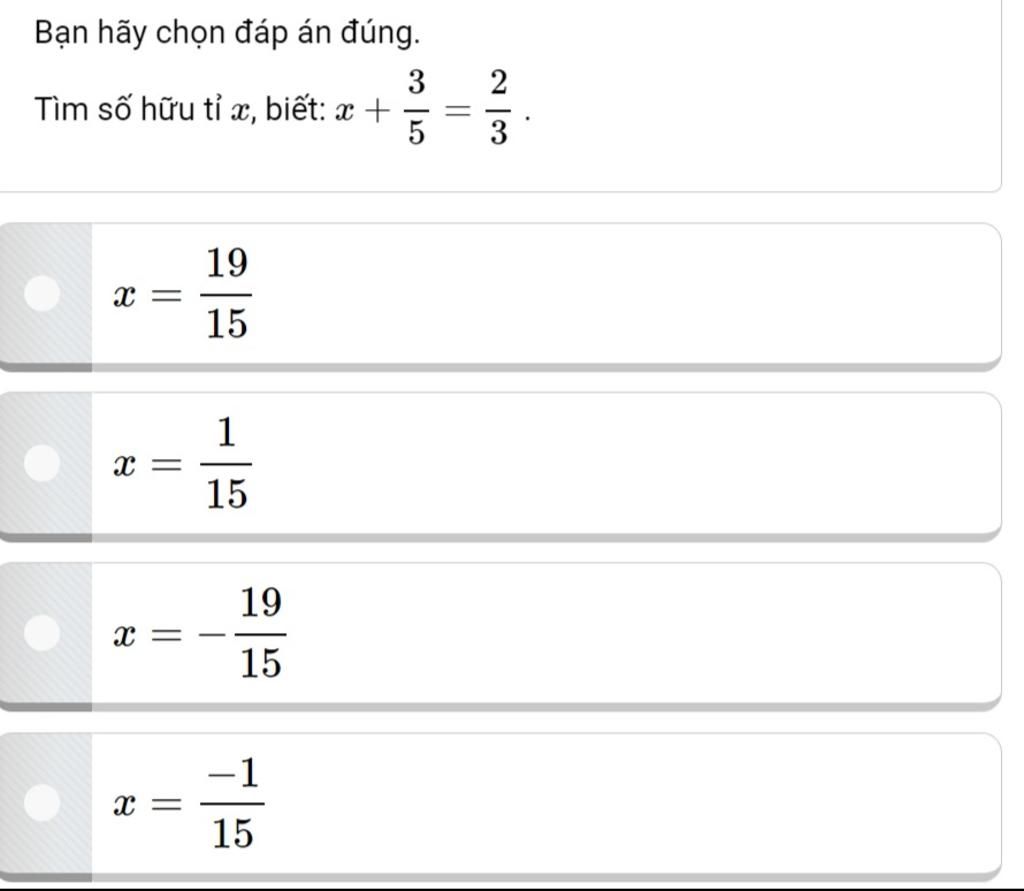Click the first answer card's empty area
This screenshot has height=891, width=1024.
point(620,294)
